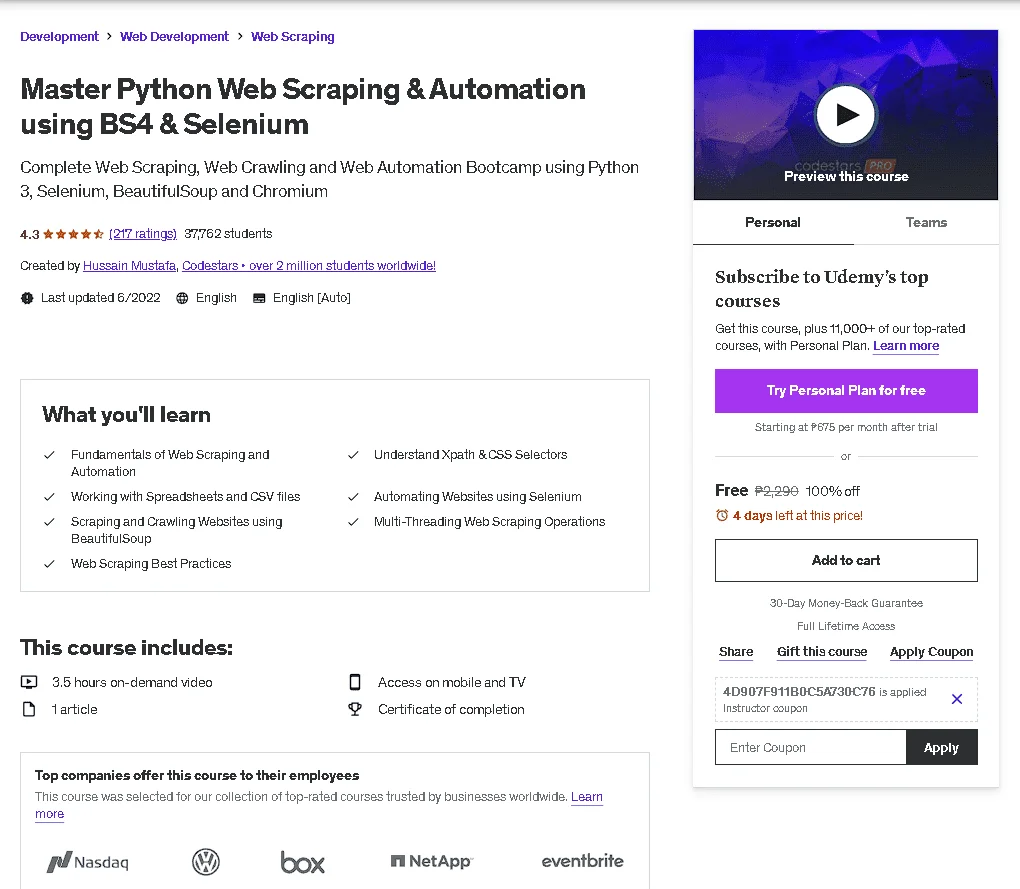Click checkmark beside Working with Spreadsheets

49,497
